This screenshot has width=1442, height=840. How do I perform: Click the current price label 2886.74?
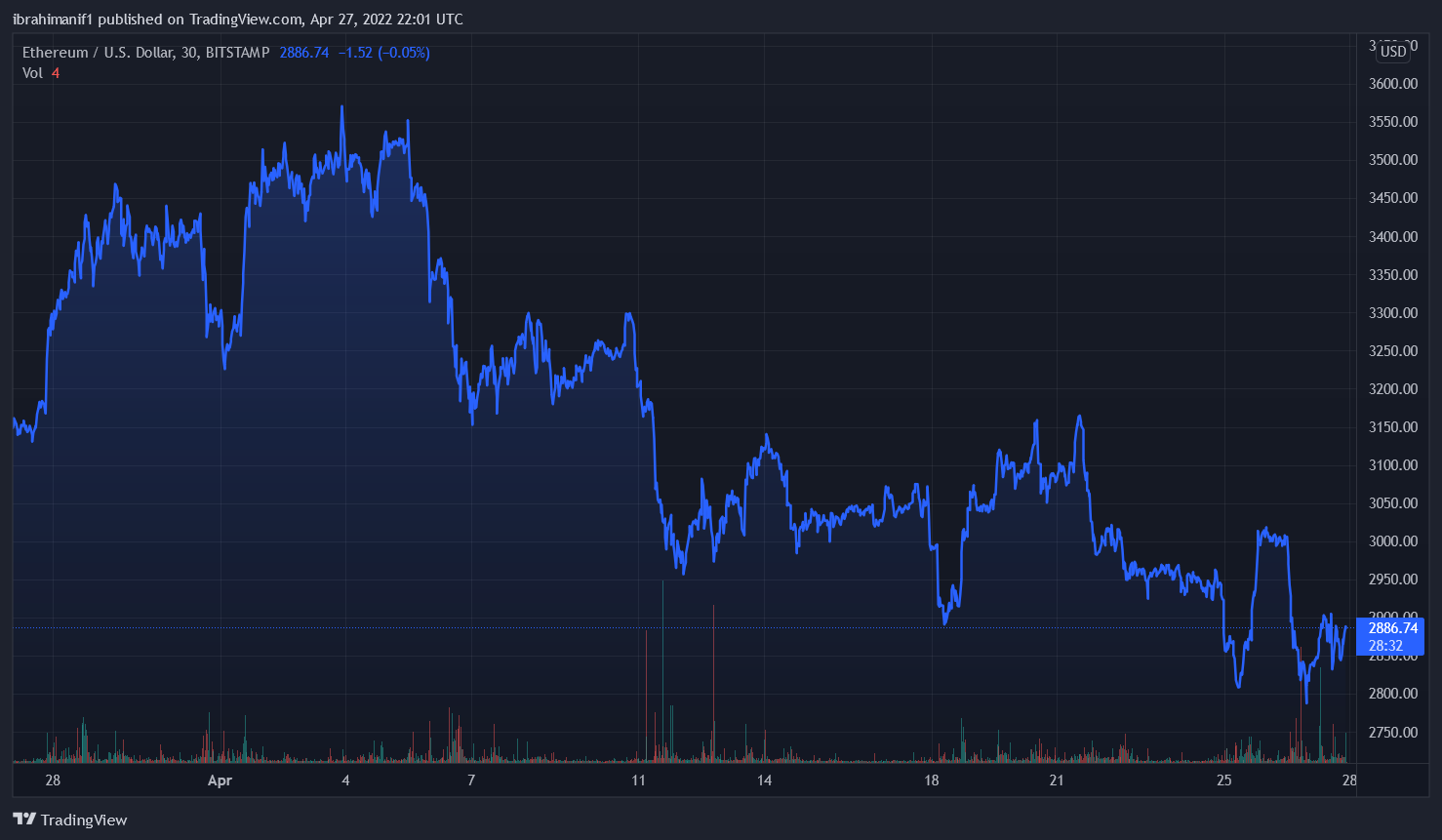coord(1392,628)
